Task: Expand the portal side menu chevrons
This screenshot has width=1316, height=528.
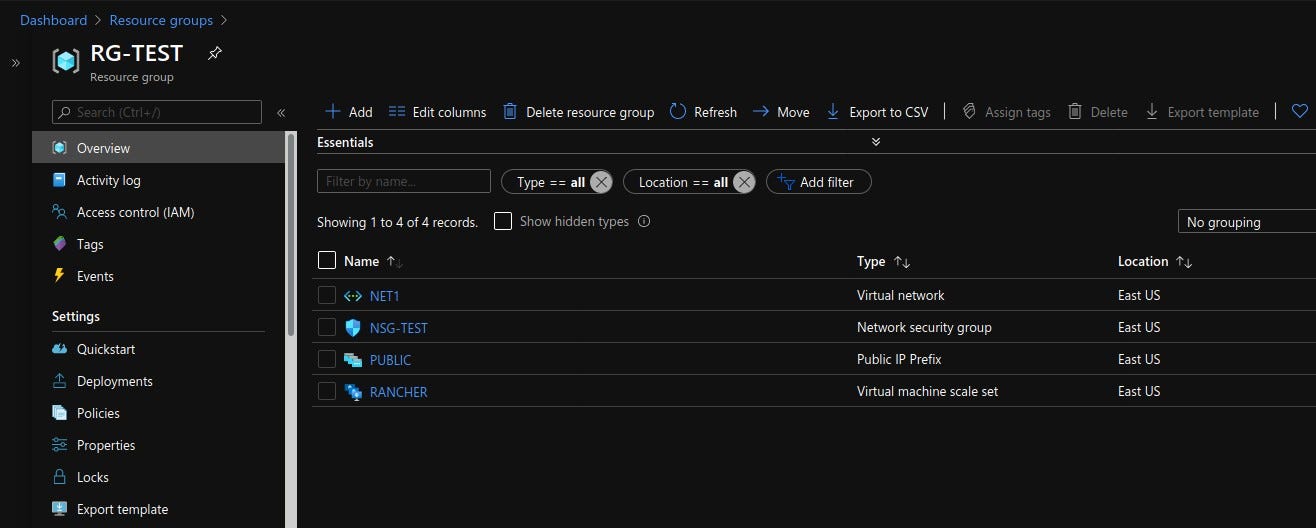Action: coord(16,63)
